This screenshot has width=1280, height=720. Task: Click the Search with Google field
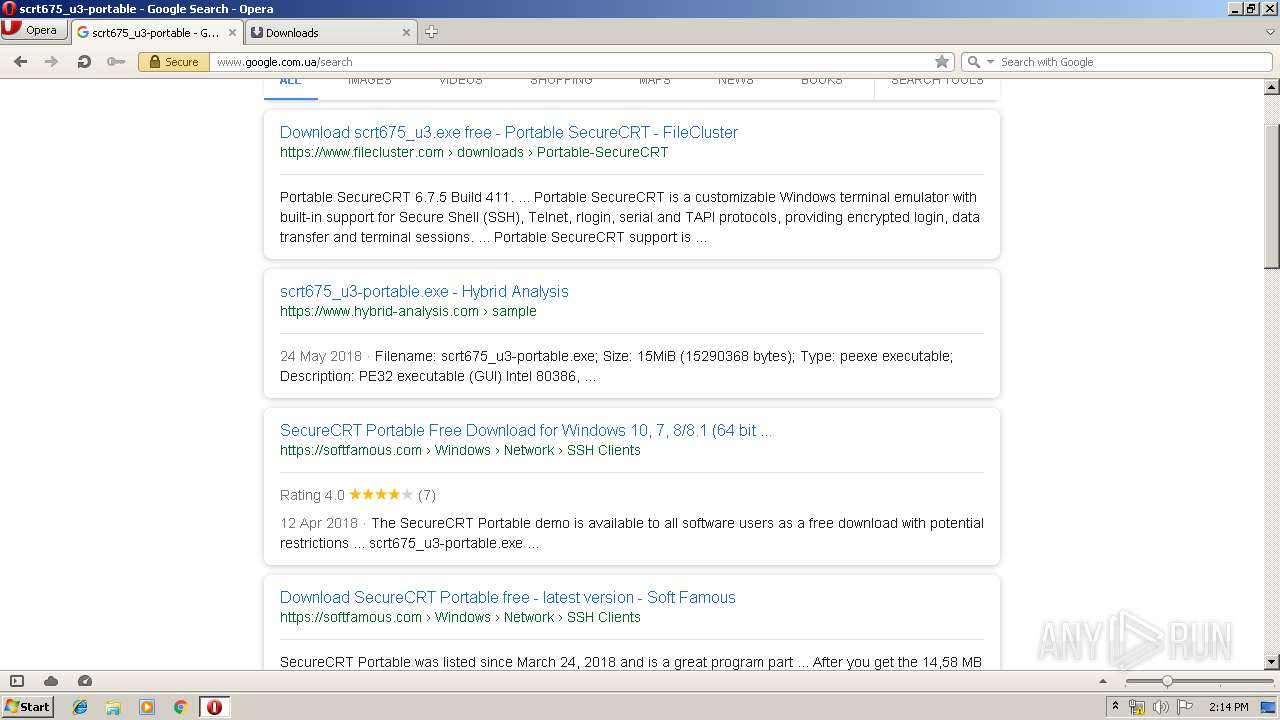click(1135, 62)
